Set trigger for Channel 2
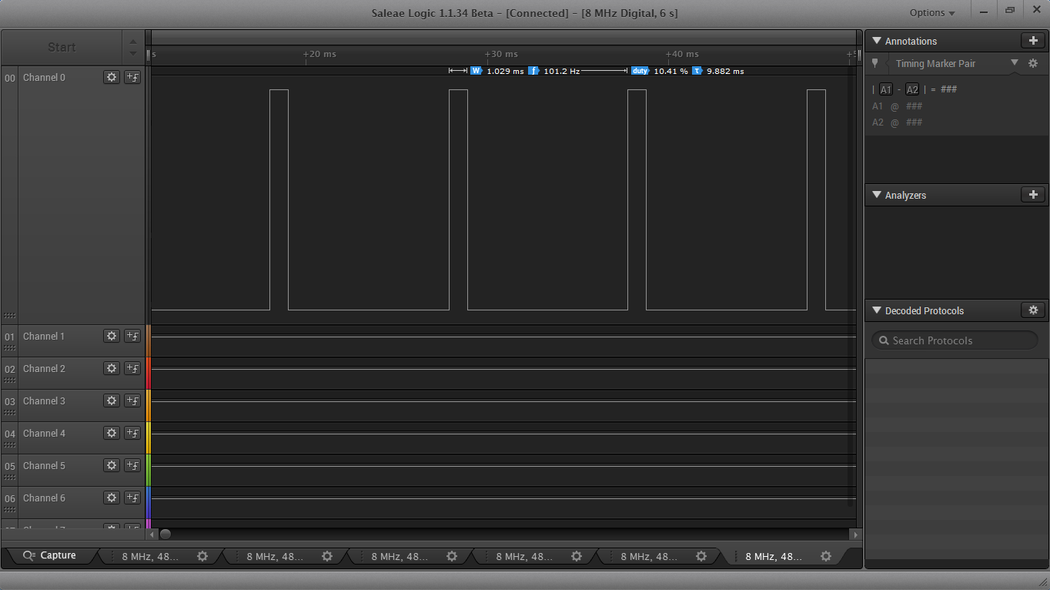Image resolution: width=1050 pixels, height=590 pixels. click(133, 368)
